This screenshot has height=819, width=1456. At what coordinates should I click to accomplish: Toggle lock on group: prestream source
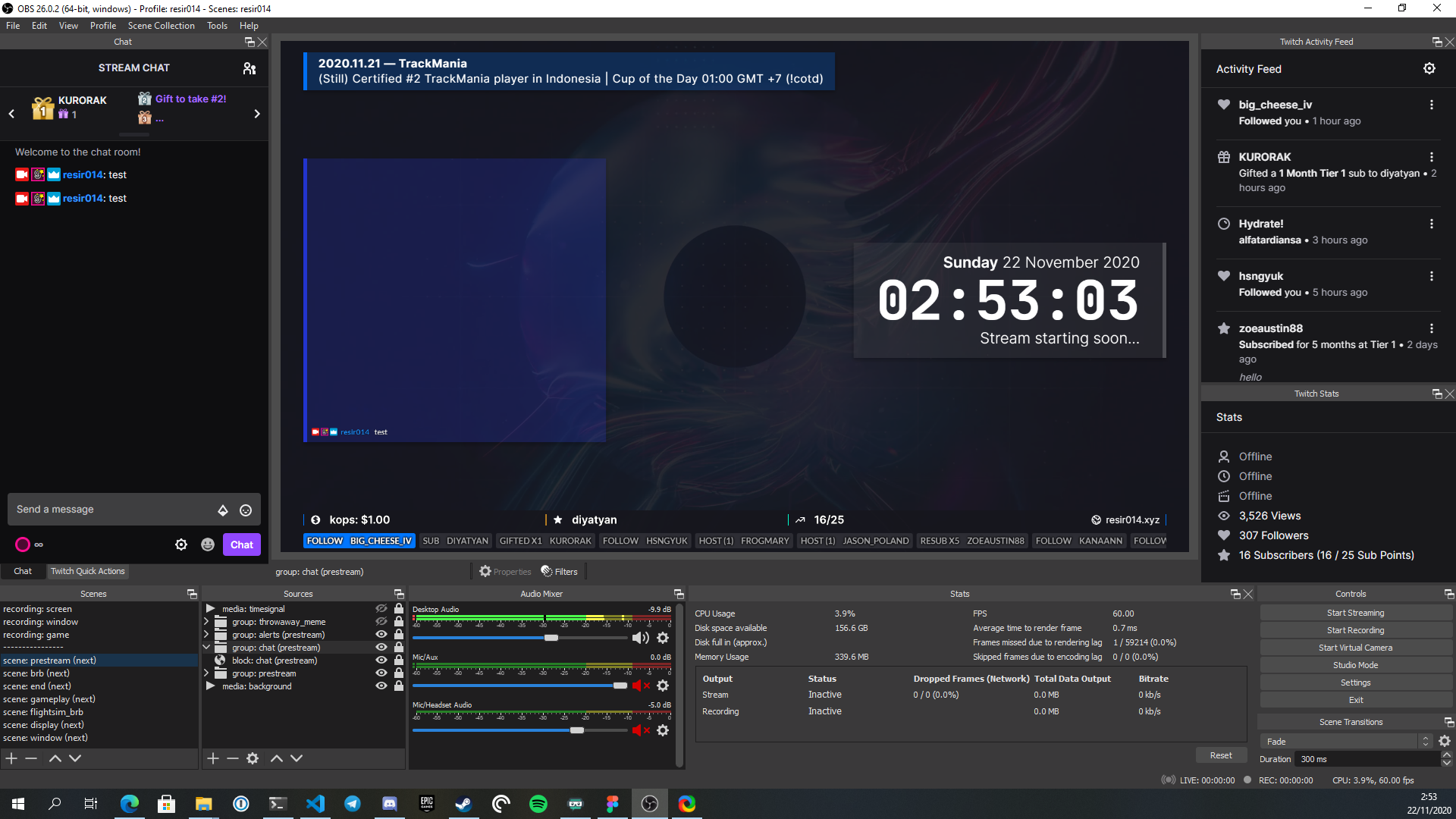pyautogui.click(x=399, y=673)
